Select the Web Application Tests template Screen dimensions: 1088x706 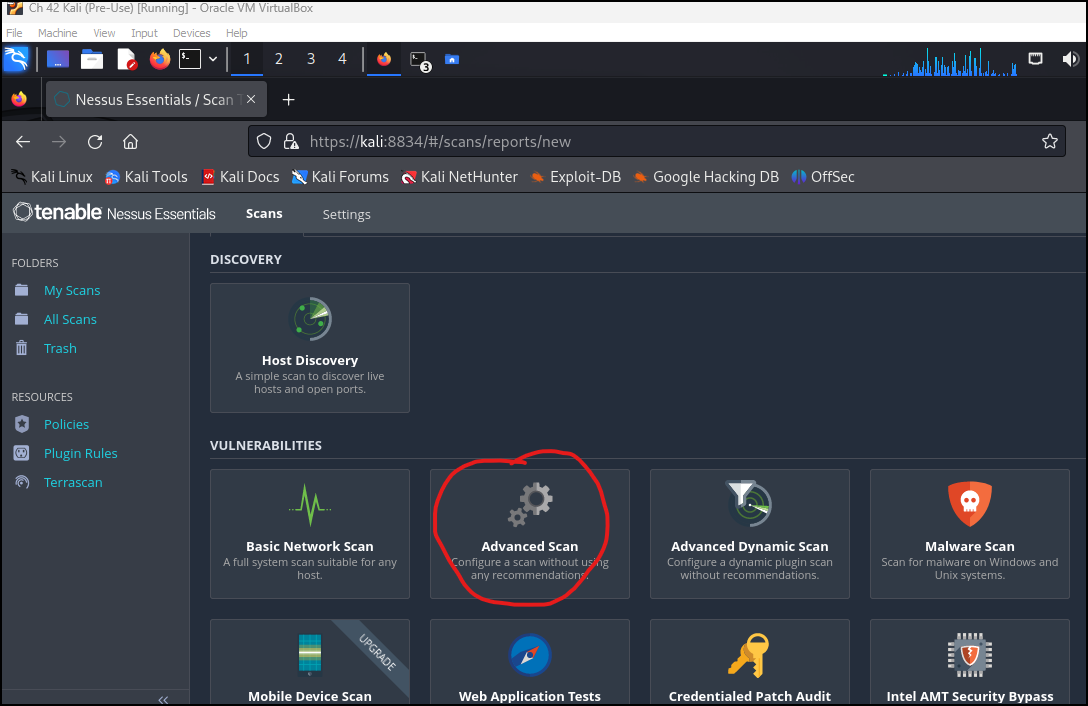(530, 662)
